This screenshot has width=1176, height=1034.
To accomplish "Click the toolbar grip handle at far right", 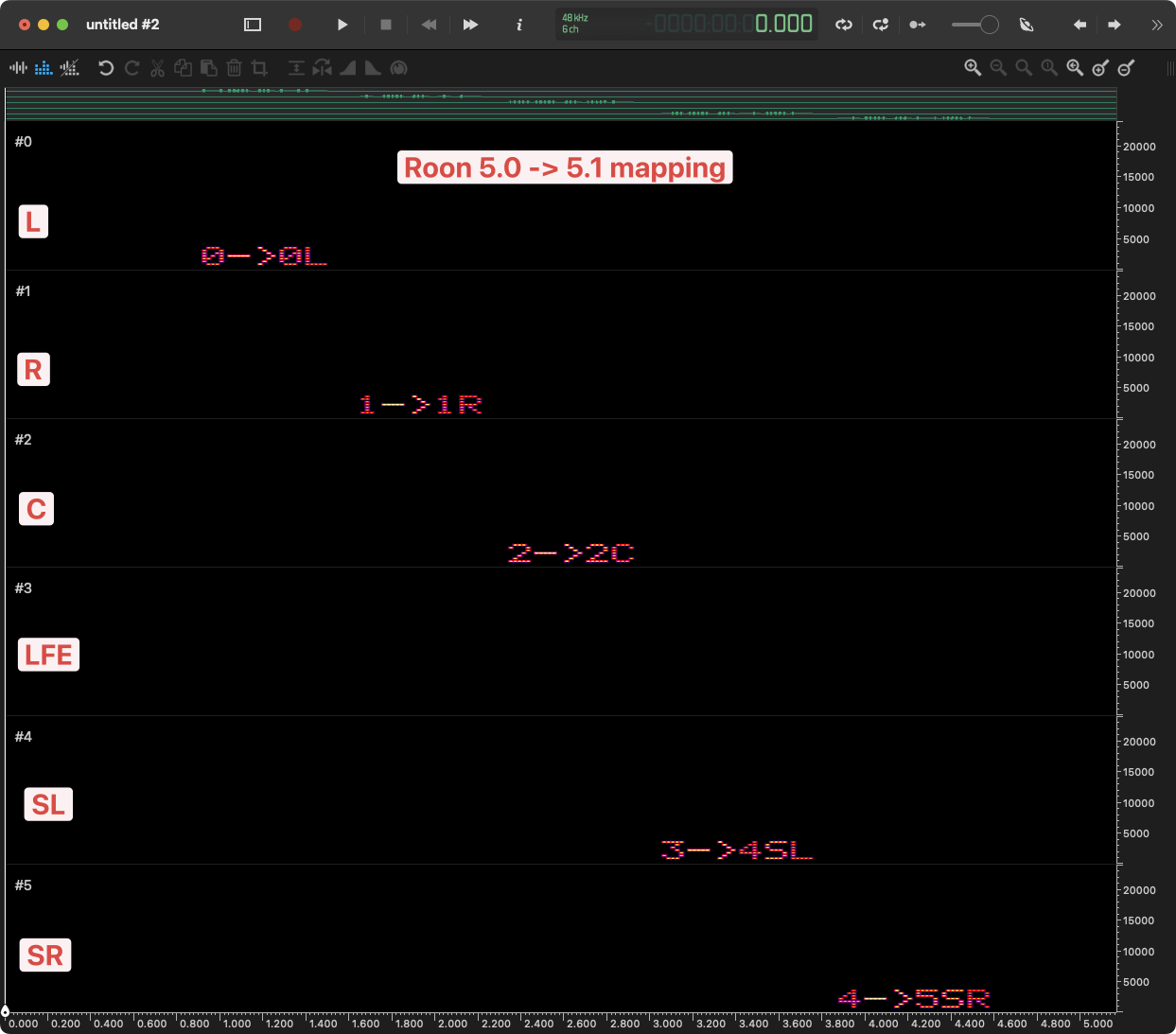I will 1170,68.
